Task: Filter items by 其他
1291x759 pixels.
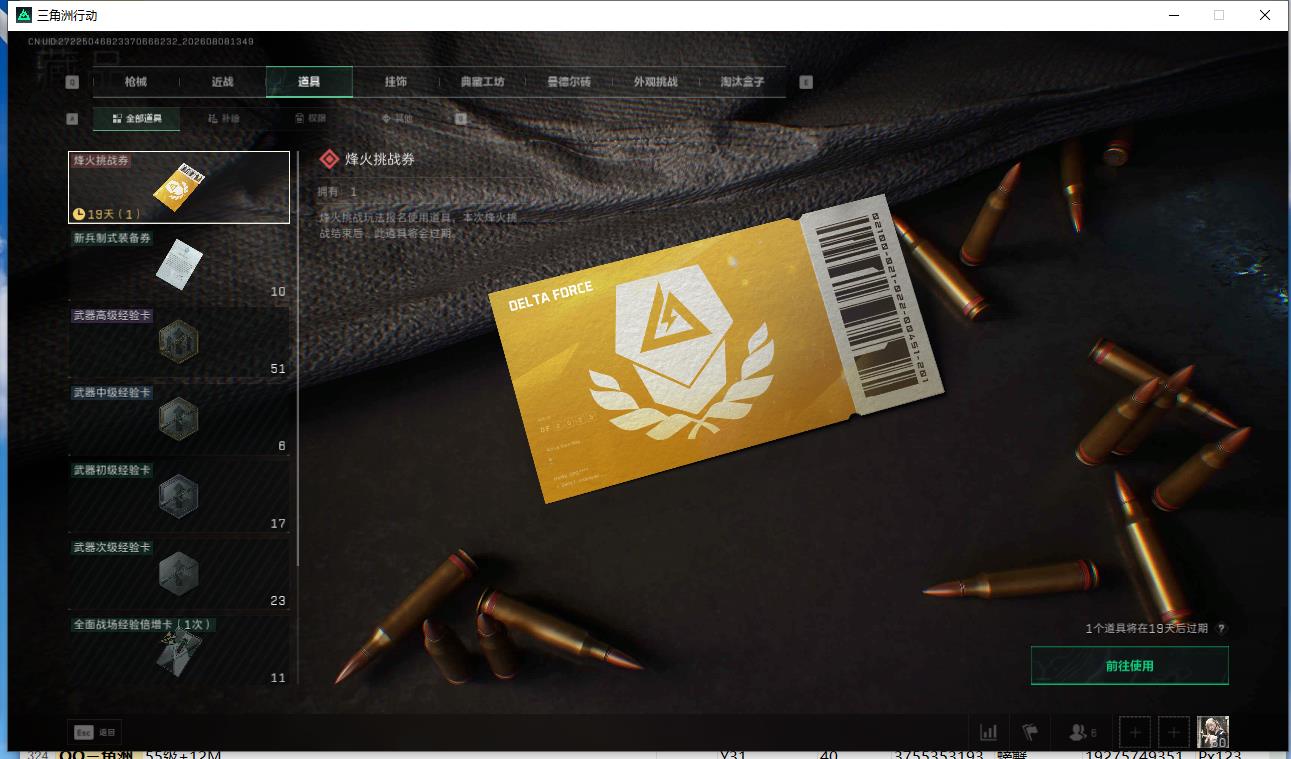Action: [397, 118]
